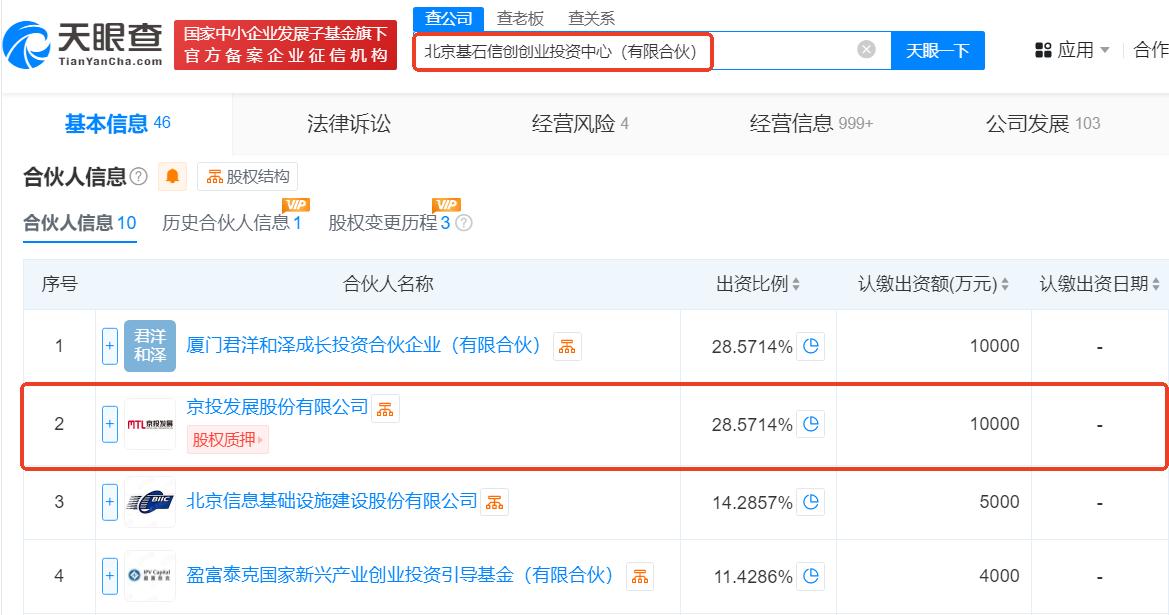Switch to the 查公司 search tab
The height and width of the screenshot is (615, 1169).
click(448, 19)
